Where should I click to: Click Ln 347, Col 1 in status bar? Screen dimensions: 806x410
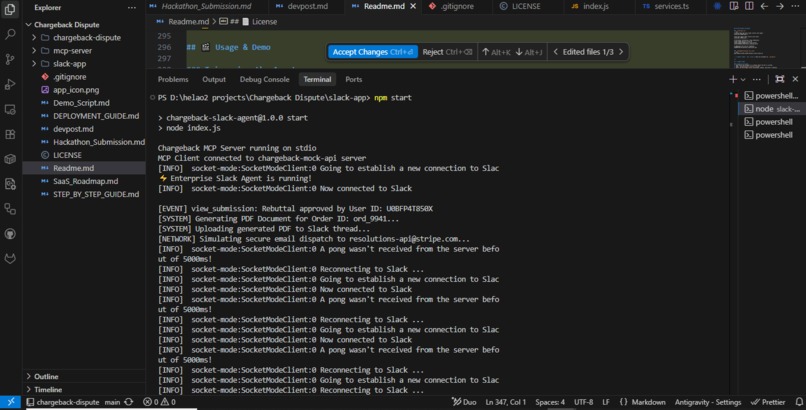(505, 402)
